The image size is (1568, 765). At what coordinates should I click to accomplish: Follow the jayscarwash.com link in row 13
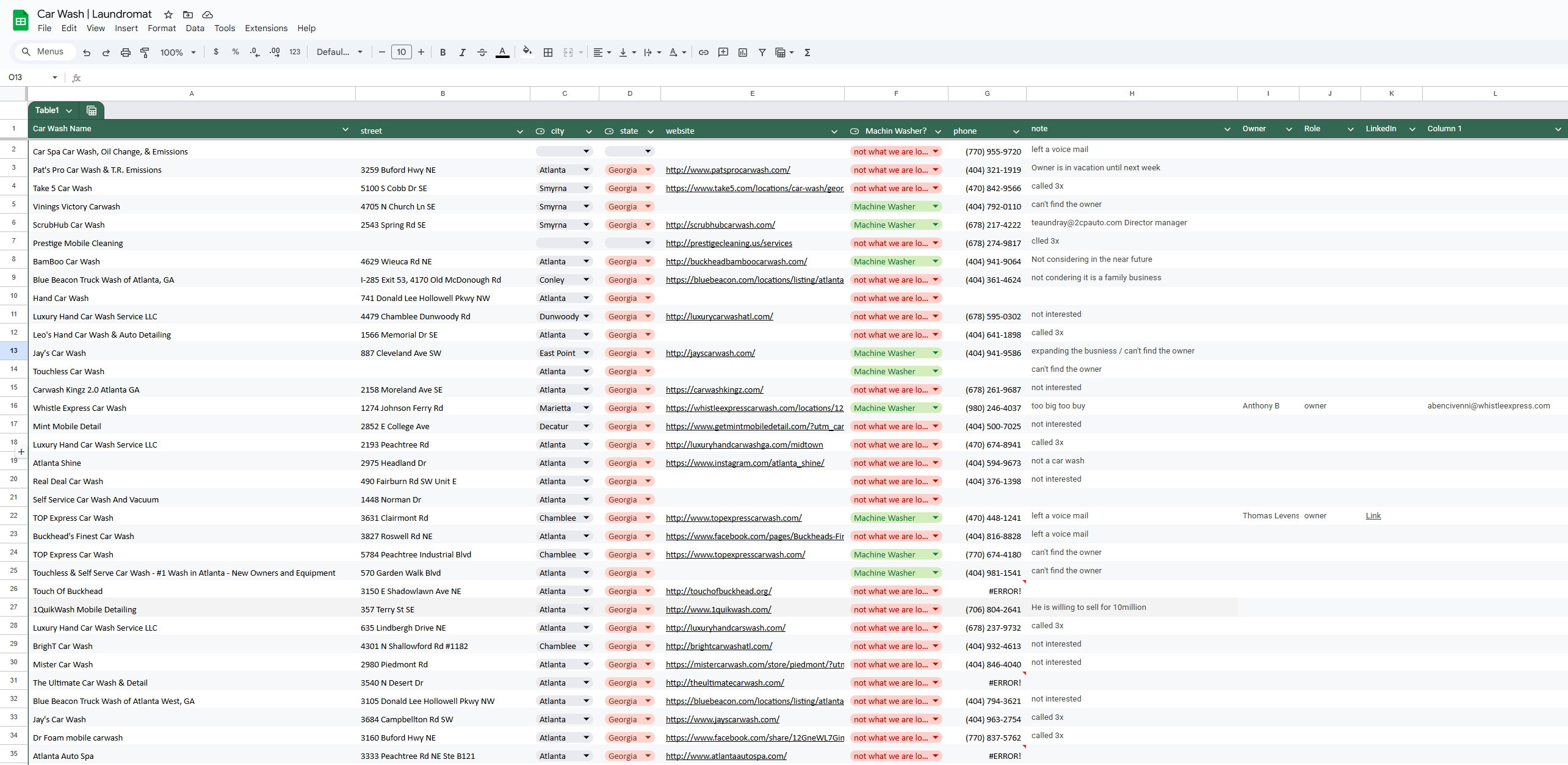[x=710, y=353]
